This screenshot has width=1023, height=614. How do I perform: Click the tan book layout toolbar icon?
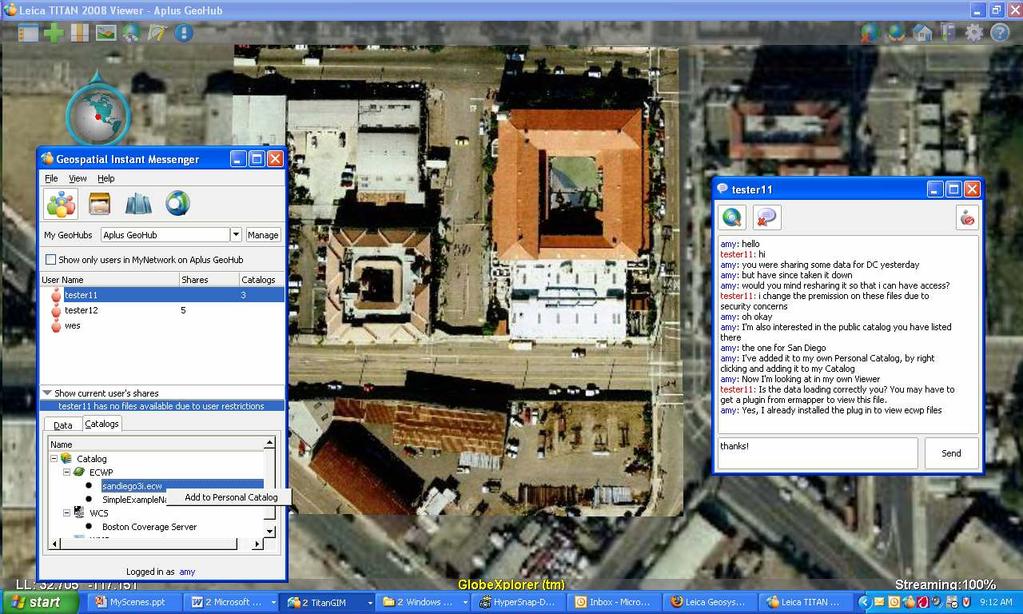click(x=80, y=33)
